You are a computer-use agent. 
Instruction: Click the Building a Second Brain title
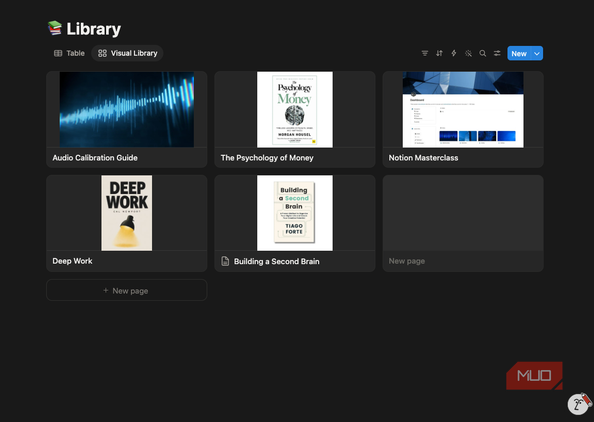(277, 261)
